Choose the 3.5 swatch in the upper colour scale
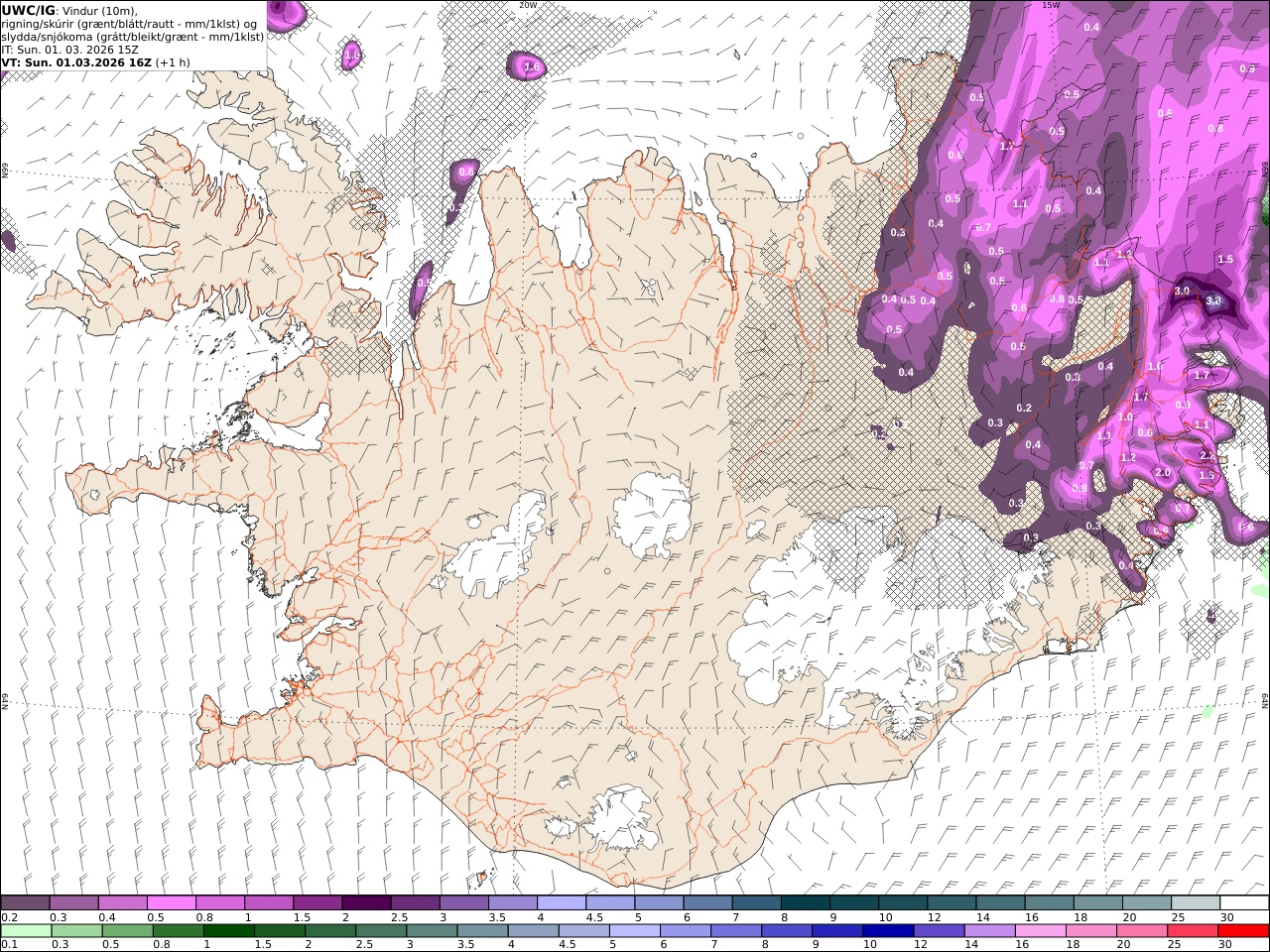 [512, 902]
